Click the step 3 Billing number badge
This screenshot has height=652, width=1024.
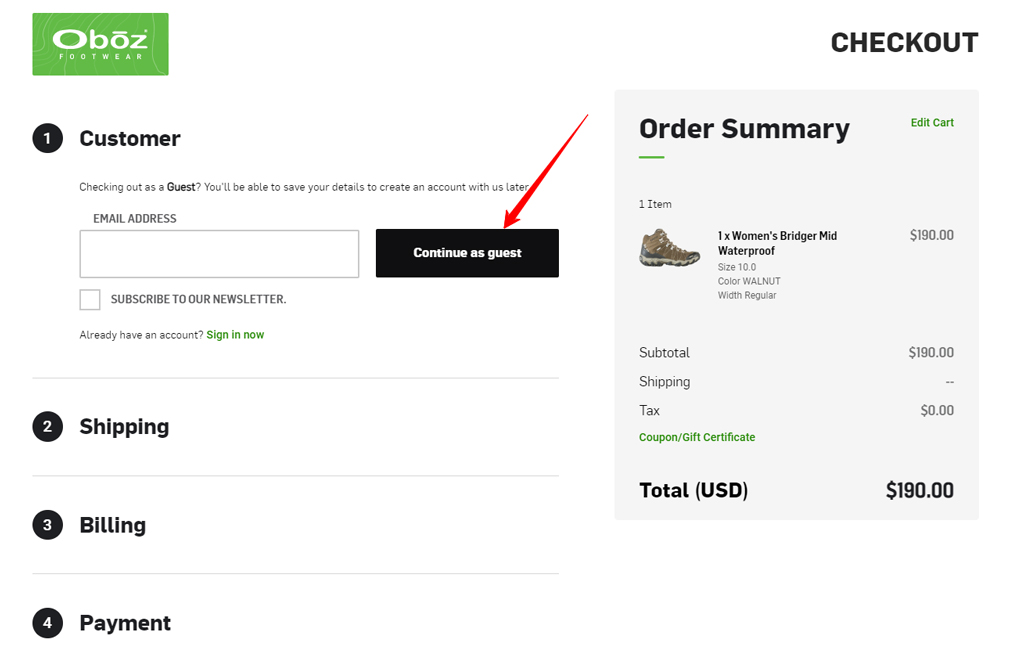pos(47,524)
